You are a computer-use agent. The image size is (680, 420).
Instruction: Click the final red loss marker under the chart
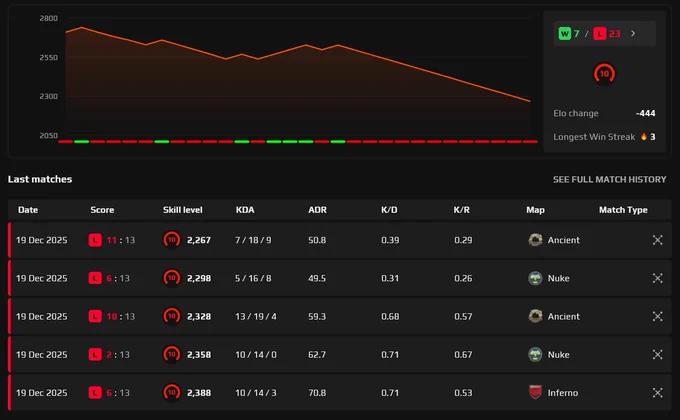(x=530, y=141)
